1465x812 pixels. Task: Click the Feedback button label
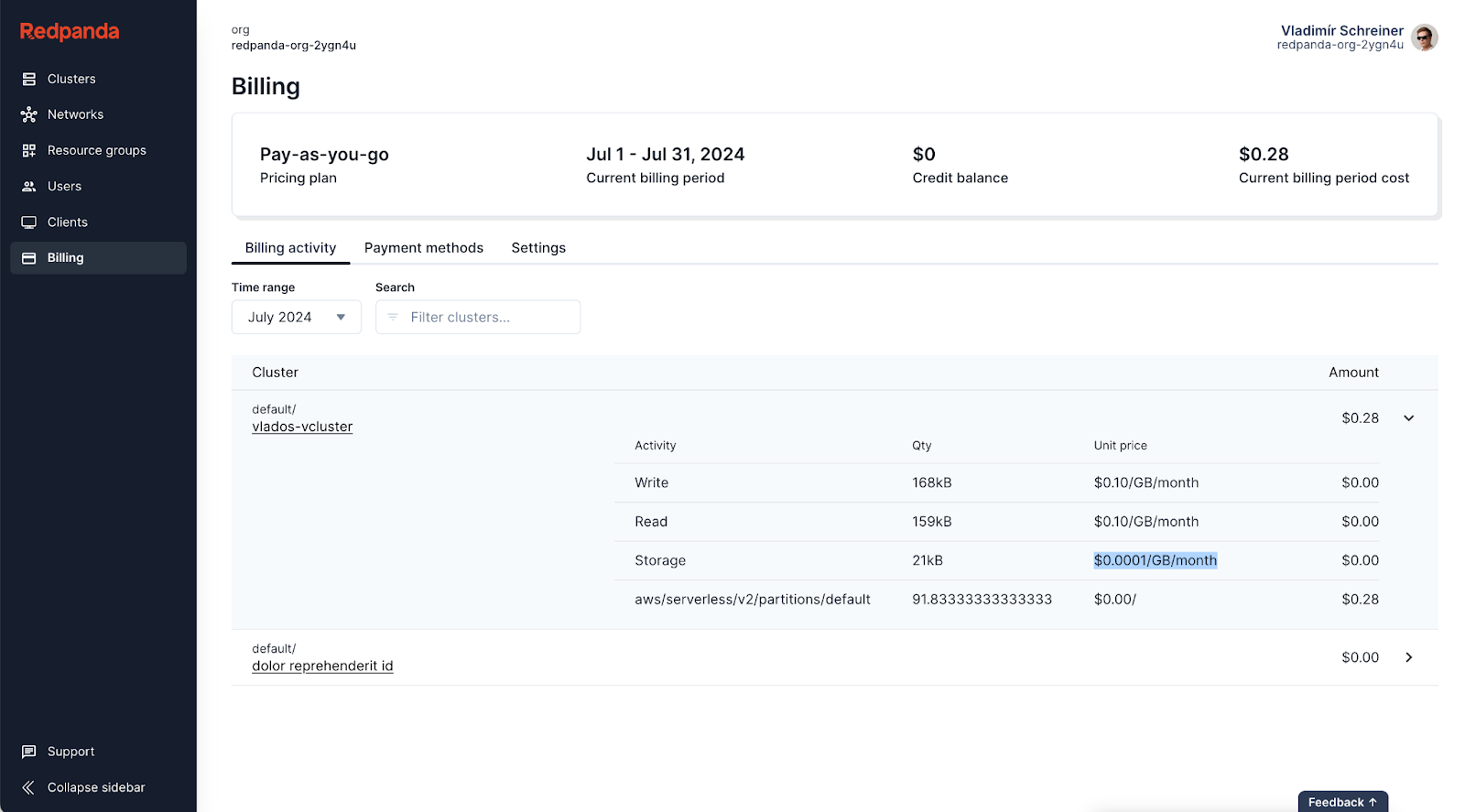1336,802
